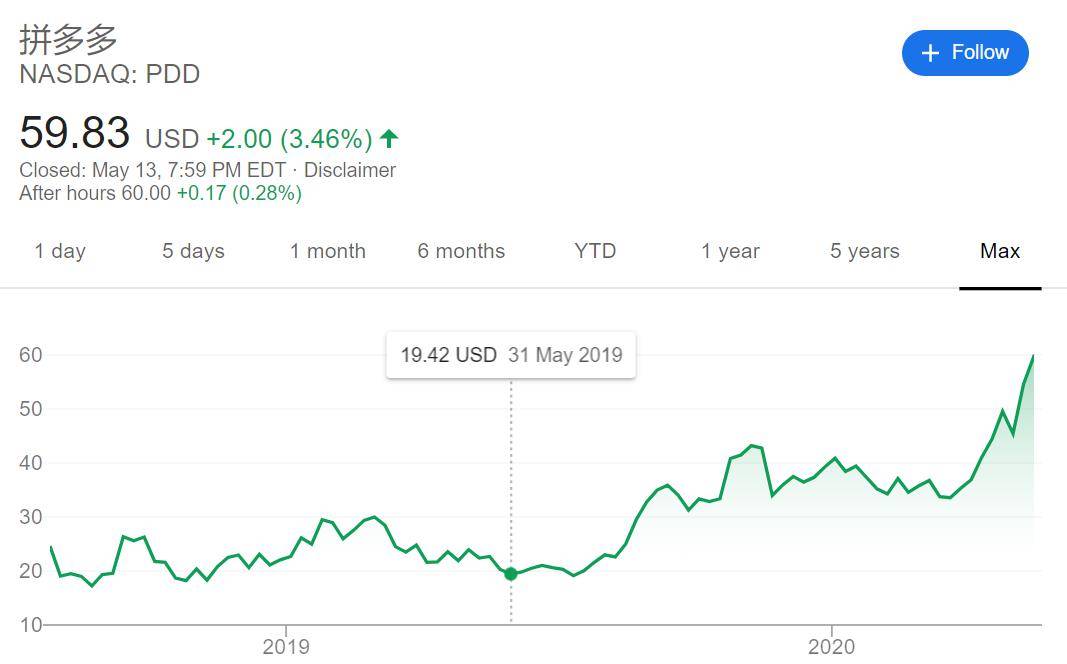Click the green up arrow beside percentage change
Screen dimensions: 1067x664
click(x=389, y=138)
